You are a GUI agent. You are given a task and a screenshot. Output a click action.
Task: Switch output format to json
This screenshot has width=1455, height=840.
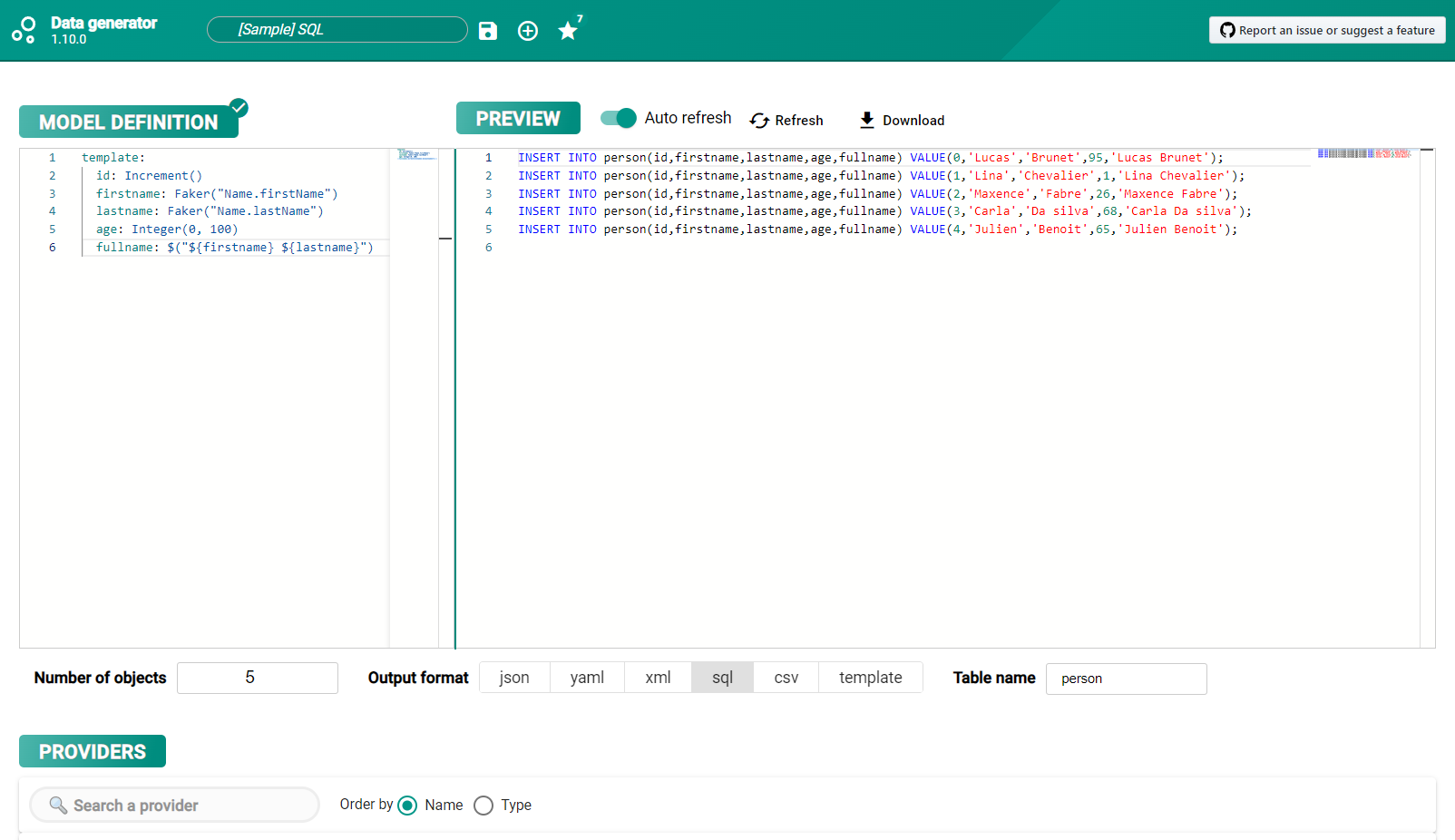(x=514, y=678)
